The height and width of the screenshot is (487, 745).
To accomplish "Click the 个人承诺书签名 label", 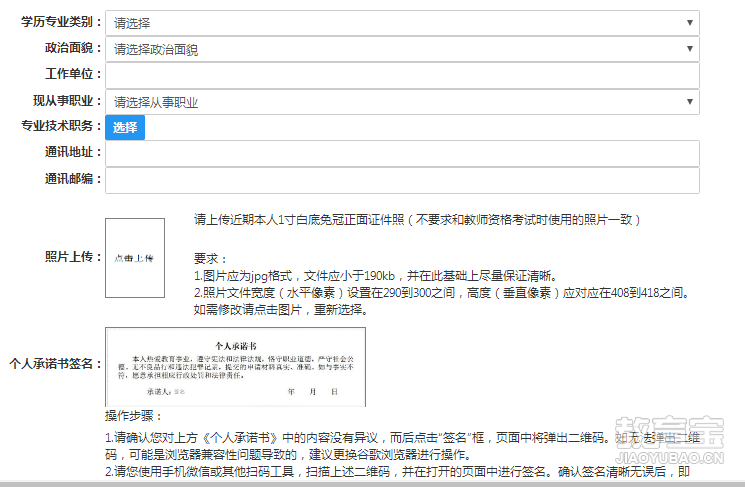I will pyautogui.click(x=56, y=364).
